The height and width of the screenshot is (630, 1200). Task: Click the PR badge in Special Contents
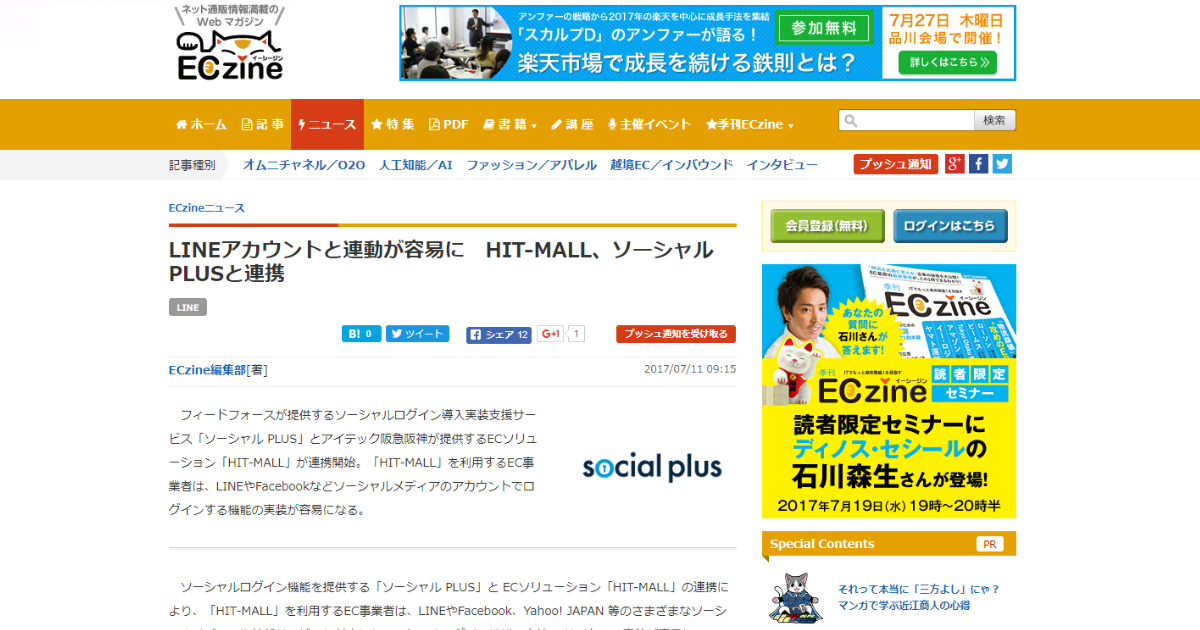[990, 544]
